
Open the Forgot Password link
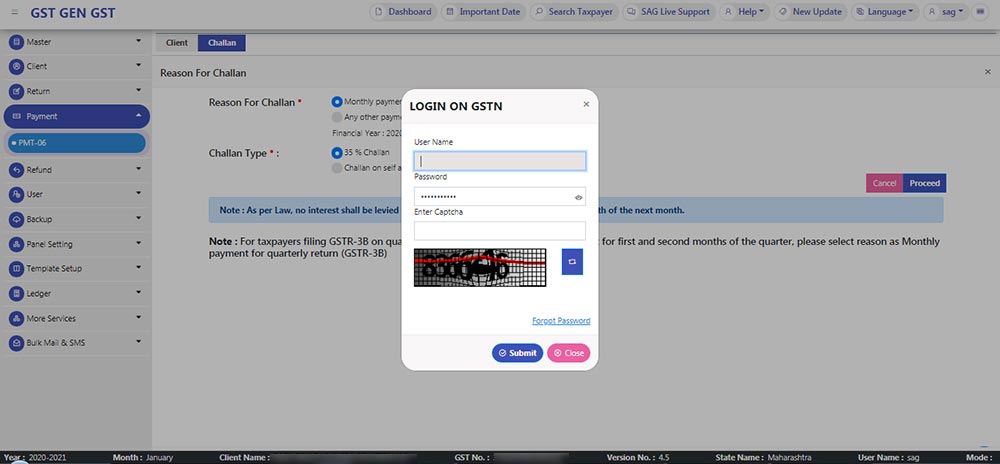point(561,321)
